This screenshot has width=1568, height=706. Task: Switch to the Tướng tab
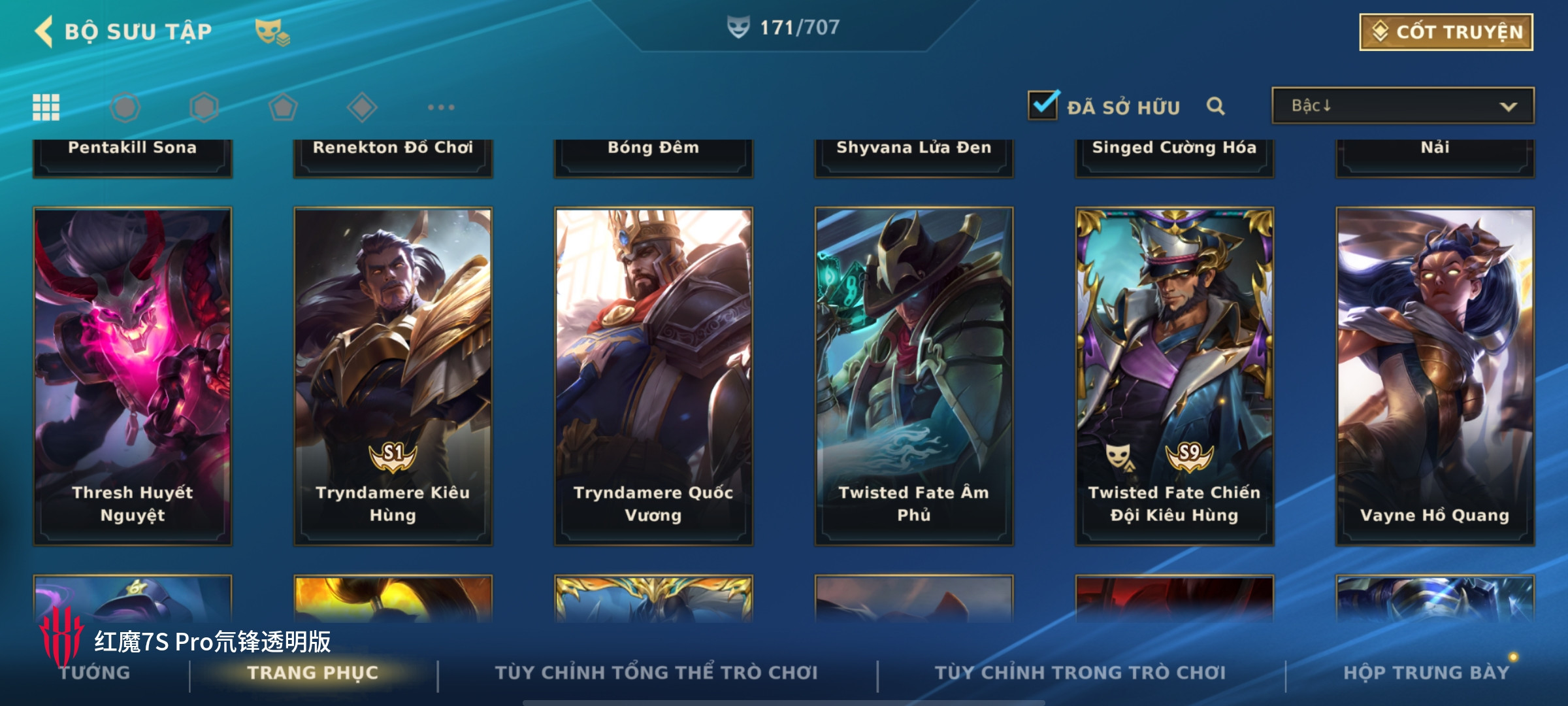(x=95, y=673)
